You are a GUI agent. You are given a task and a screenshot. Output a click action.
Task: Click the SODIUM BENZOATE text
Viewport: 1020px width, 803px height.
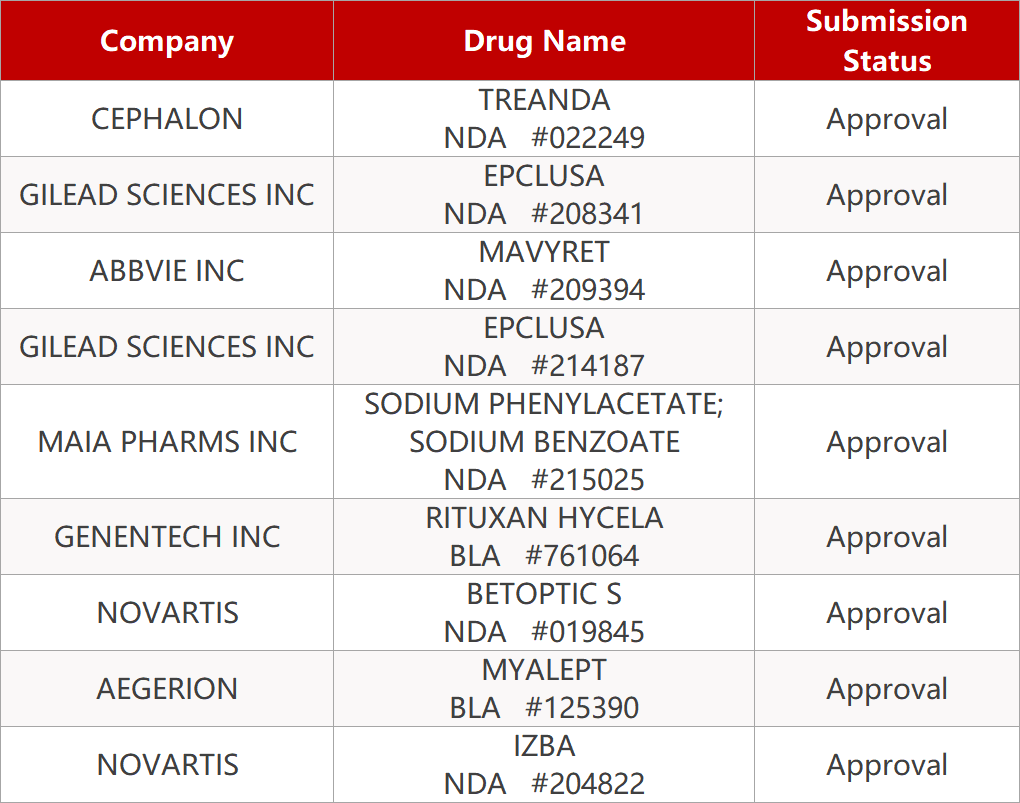544,442
